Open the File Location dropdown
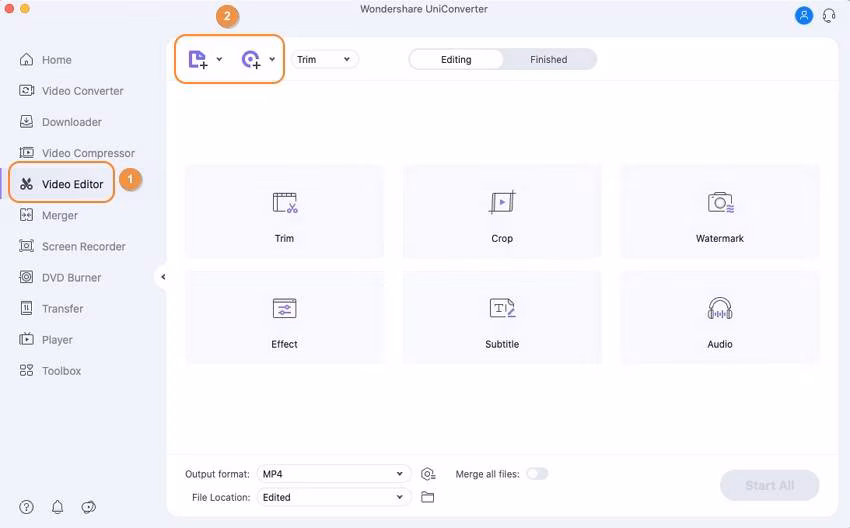The image size is (850, 528). point(334,497)
